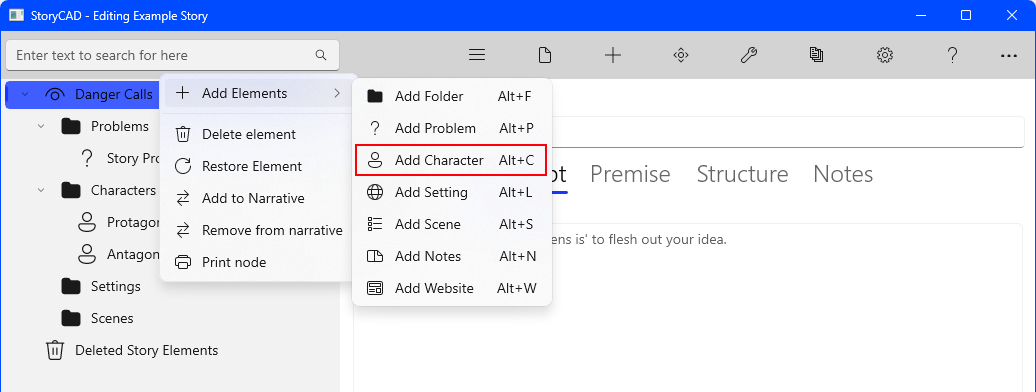Open help with the question mark icon
The width and height of the screenshot is (1036, 392).
click(952, 56)
